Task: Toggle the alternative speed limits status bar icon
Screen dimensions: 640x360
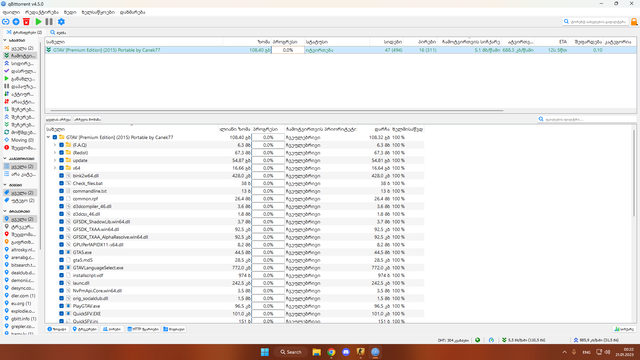Action: tap(491, 340)
